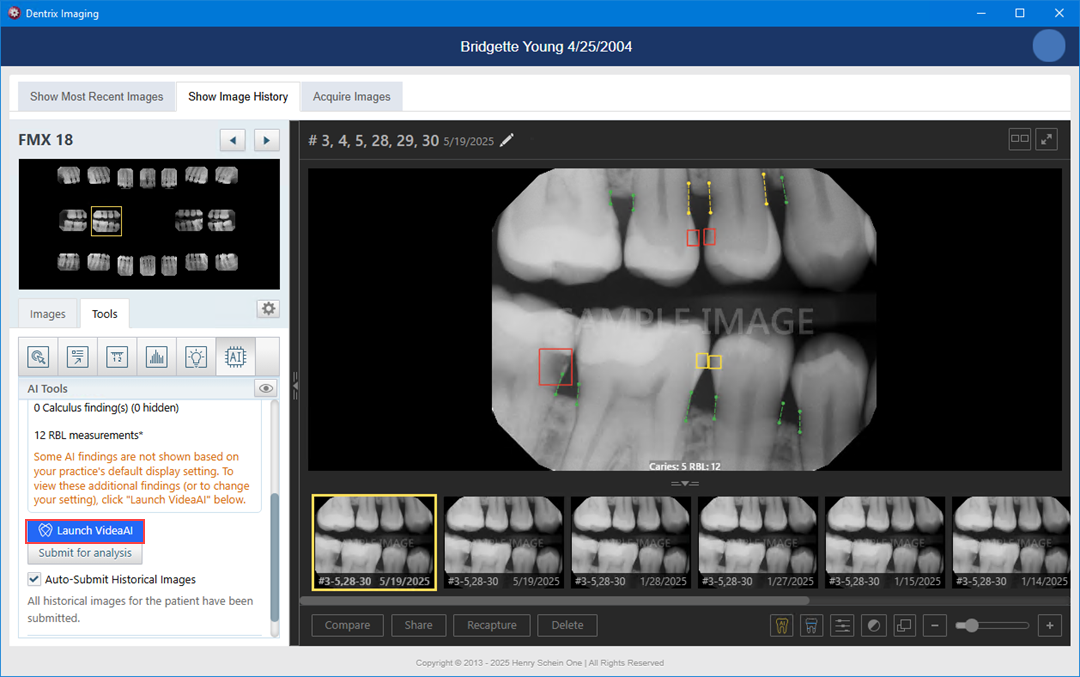Switch to Show Most Recent Images tab

pyautogui.click(x=96, y=96)
